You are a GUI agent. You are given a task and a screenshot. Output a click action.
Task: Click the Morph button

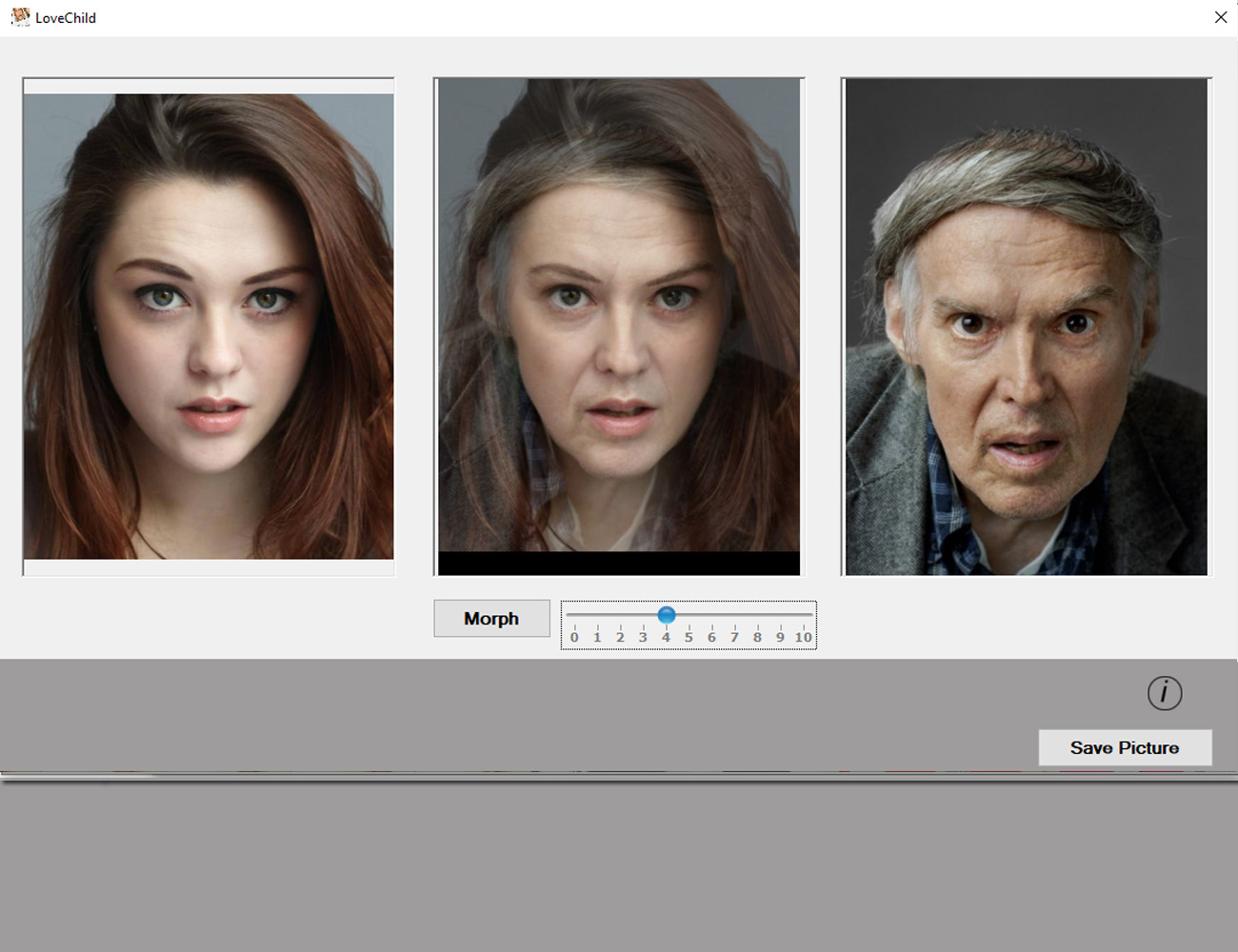coord(491,619)
